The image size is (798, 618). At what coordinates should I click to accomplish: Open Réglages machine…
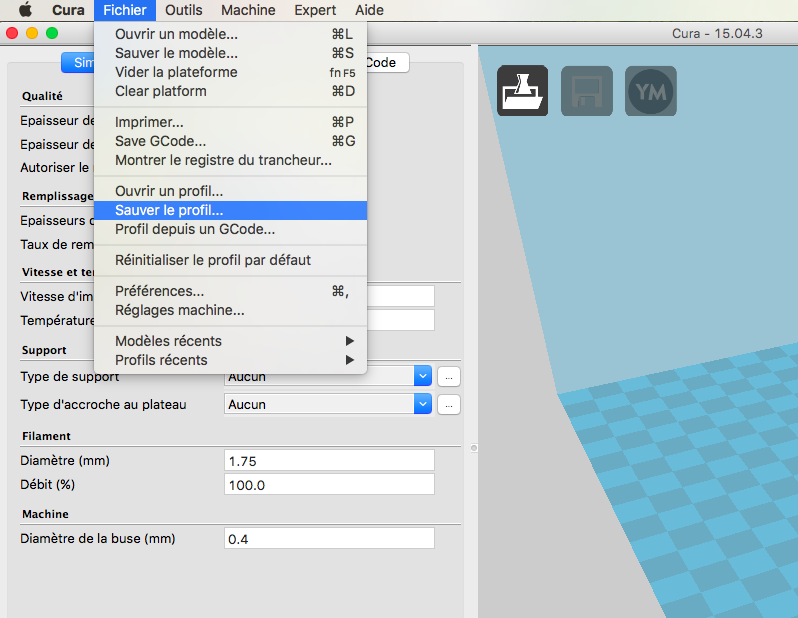[231, 310]
